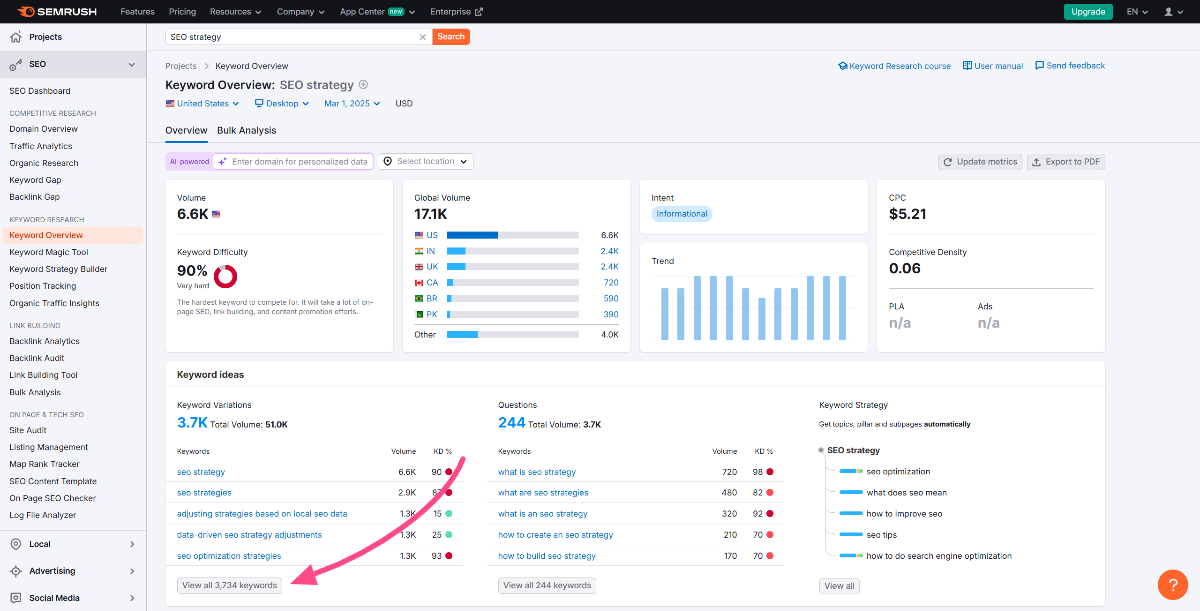Click the plus icon beside SEO strategy title
This screenshot has width=1200, height=611.
[364, 85]
